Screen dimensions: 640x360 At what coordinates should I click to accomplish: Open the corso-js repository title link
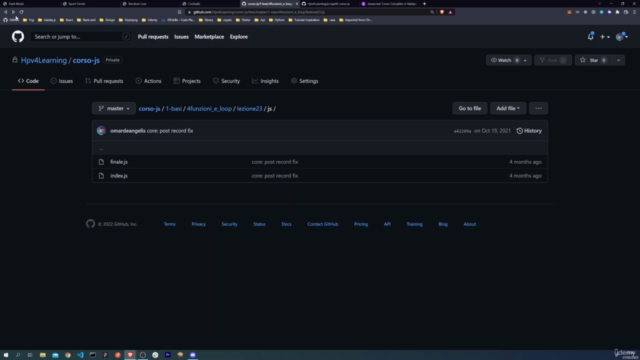pyautogui.click(x=86, y=60)
